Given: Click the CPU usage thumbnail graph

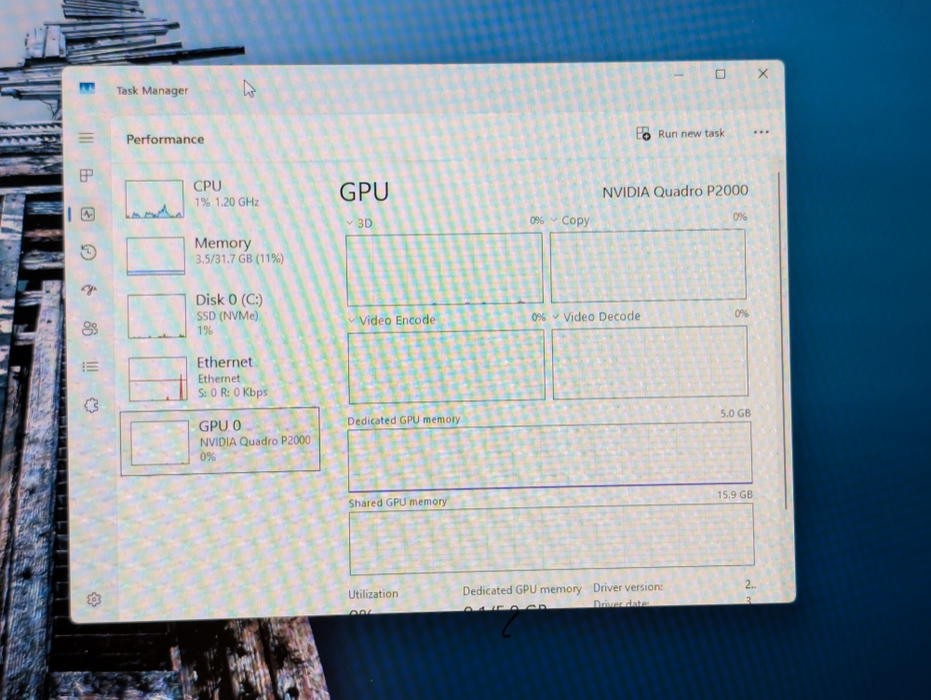Looking at the screenshot, I should [x=154, y=199].
